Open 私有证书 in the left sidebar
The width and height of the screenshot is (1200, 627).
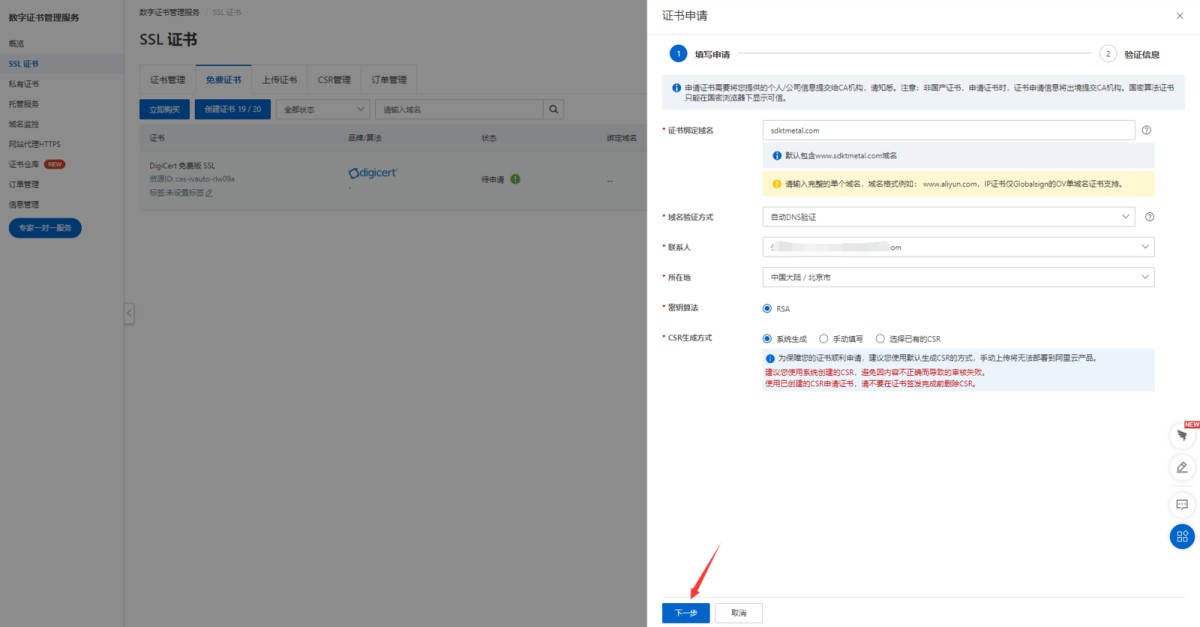click(x=24, y=84)
